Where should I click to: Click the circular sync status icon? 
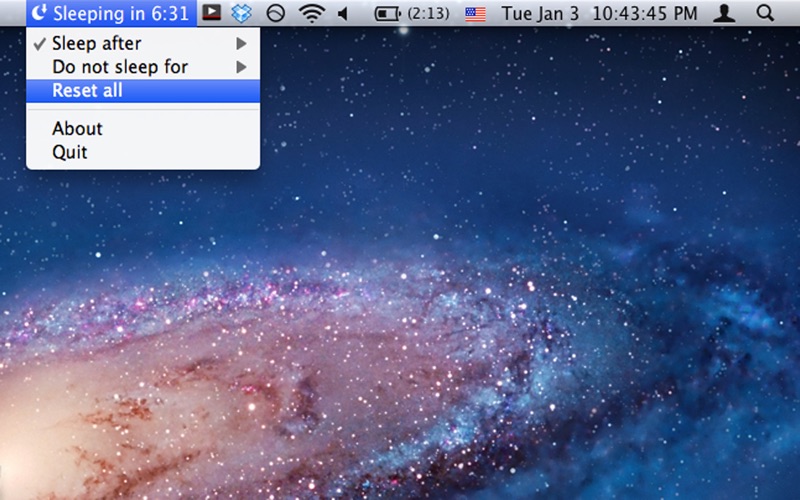point(275,14)
